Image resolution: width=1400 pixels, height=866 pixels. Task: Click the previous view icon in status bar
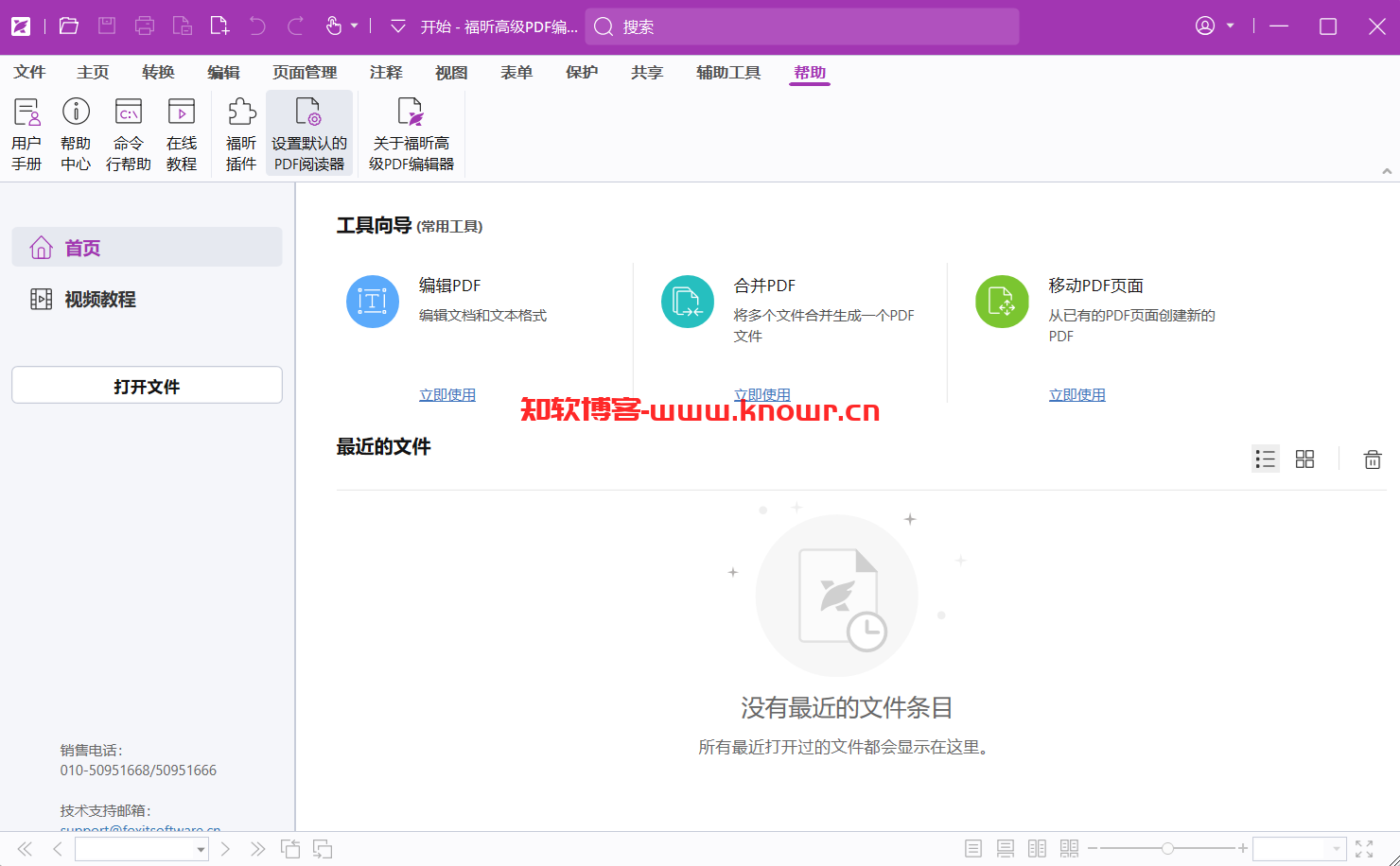pos(290,849)
